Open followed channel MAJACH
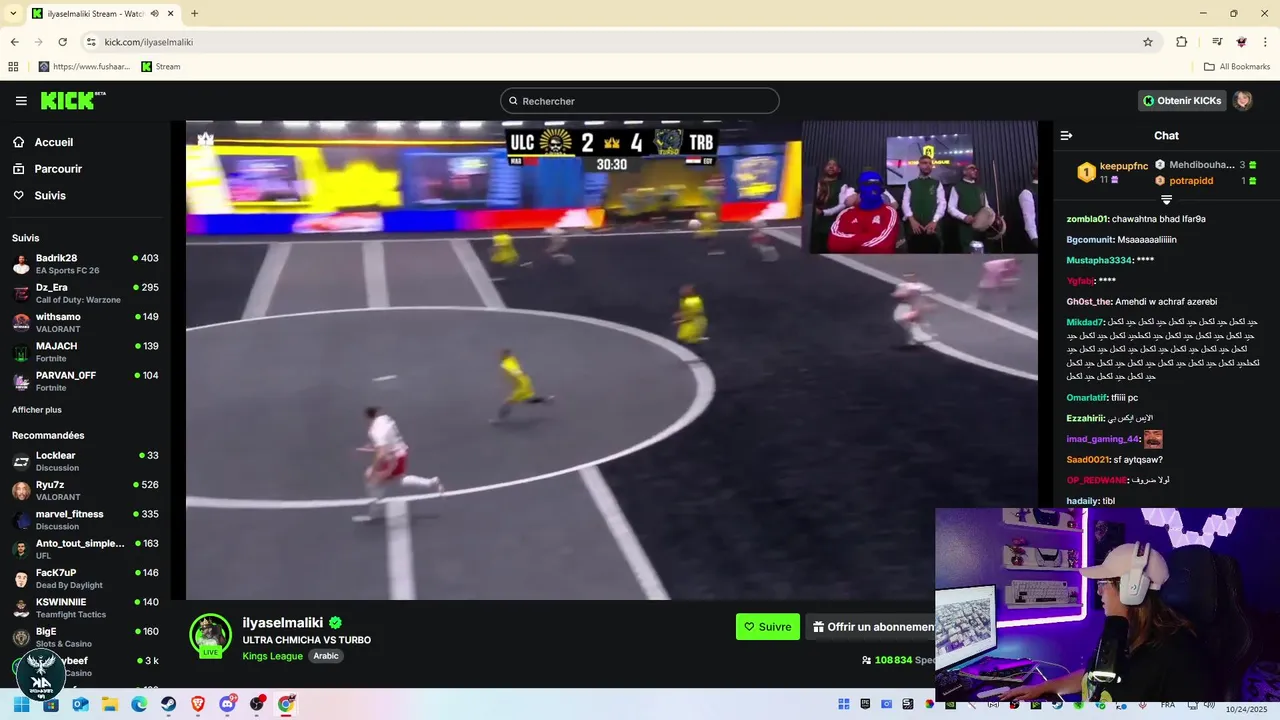 (x=85, y=352)
